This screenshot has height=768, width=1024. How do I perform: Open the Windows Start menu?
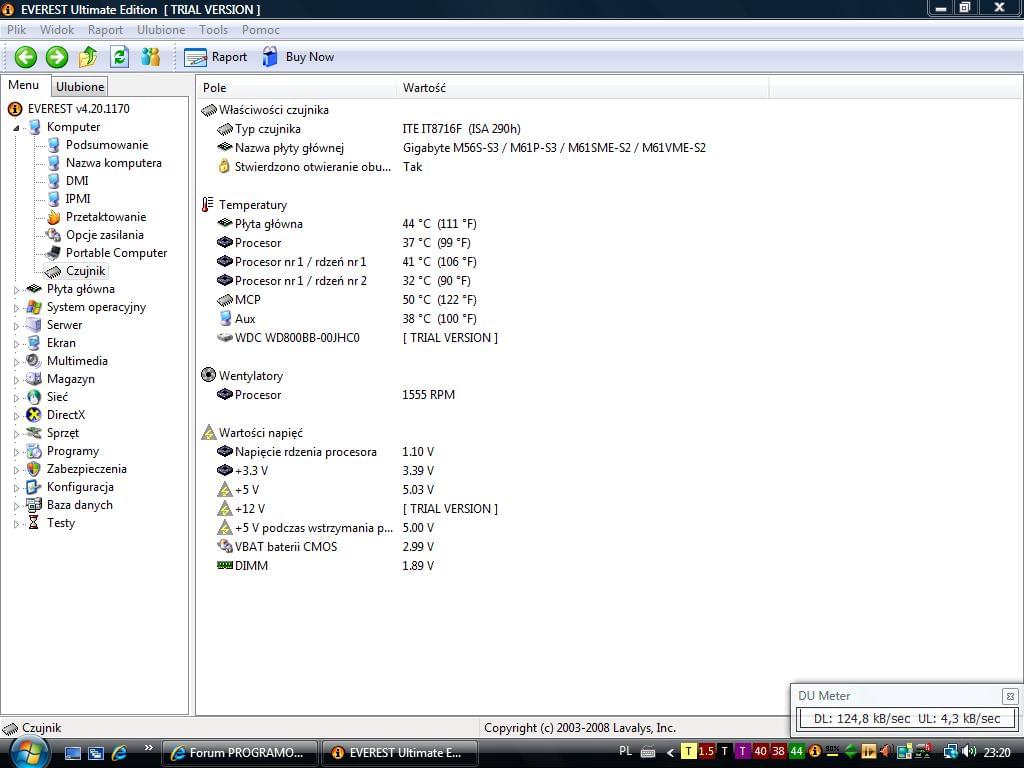tap(29, 753)
